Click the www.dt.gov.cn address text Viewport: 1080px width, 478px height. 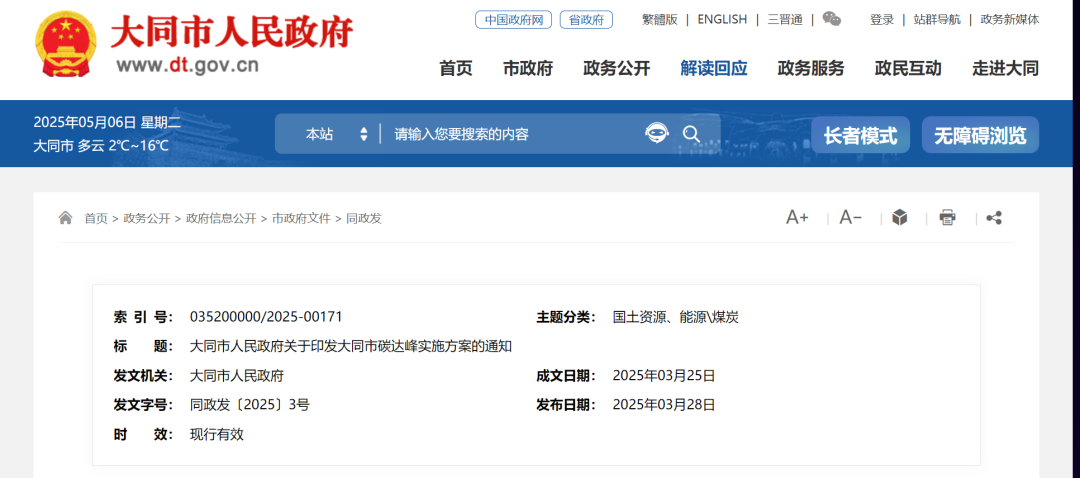click(x=187, y=65)
